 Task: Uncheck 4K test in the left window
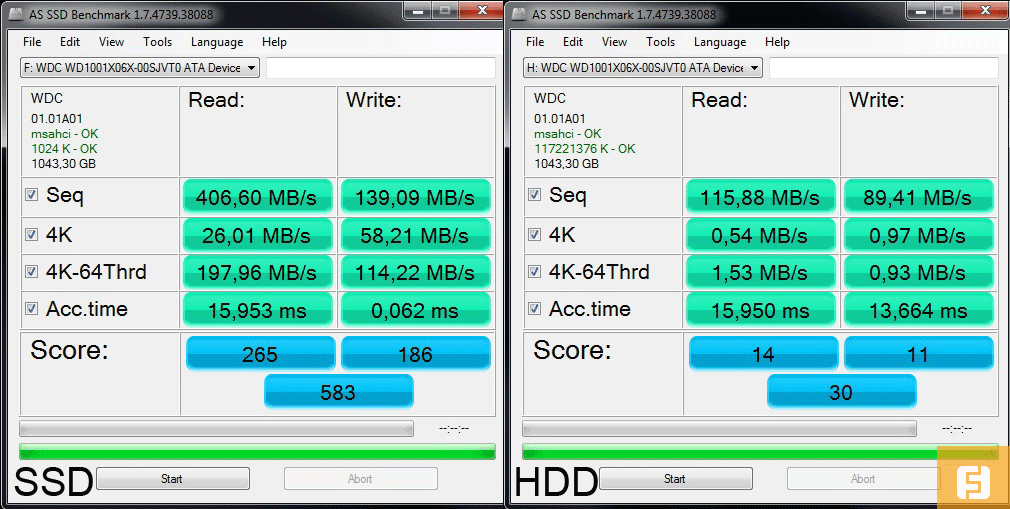[x=31, y=235]
